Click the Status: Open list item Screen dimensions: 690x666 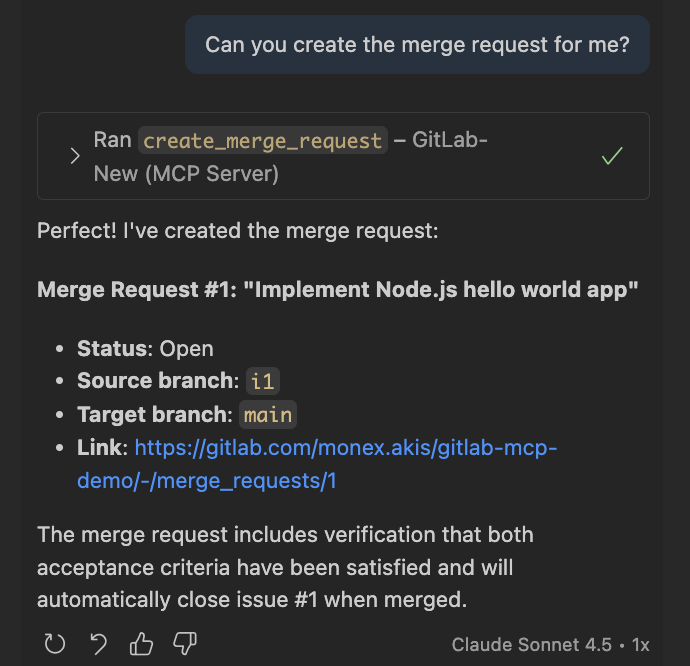click(x=145, y=348)
